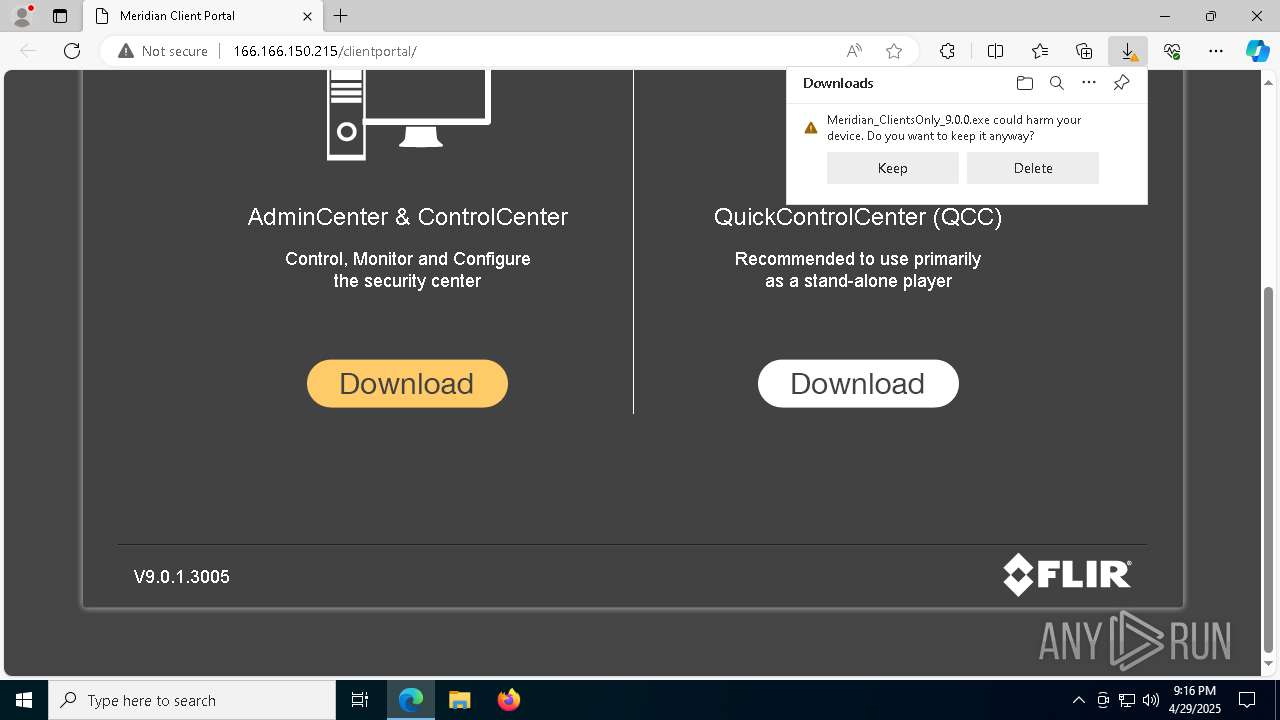Pin the Downloads panel
The height and width of the screenshot is (720, 1280).
click(1121, 83)
